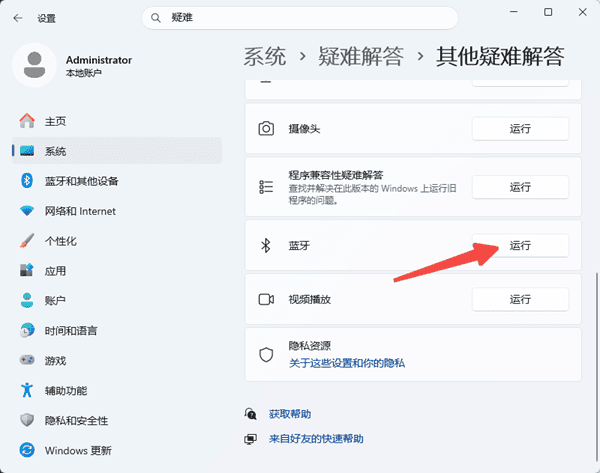This screenshot has height=473, width=600.
Task: Run the 视频播放 troubleshooter
Action: (x=520, y=299)
